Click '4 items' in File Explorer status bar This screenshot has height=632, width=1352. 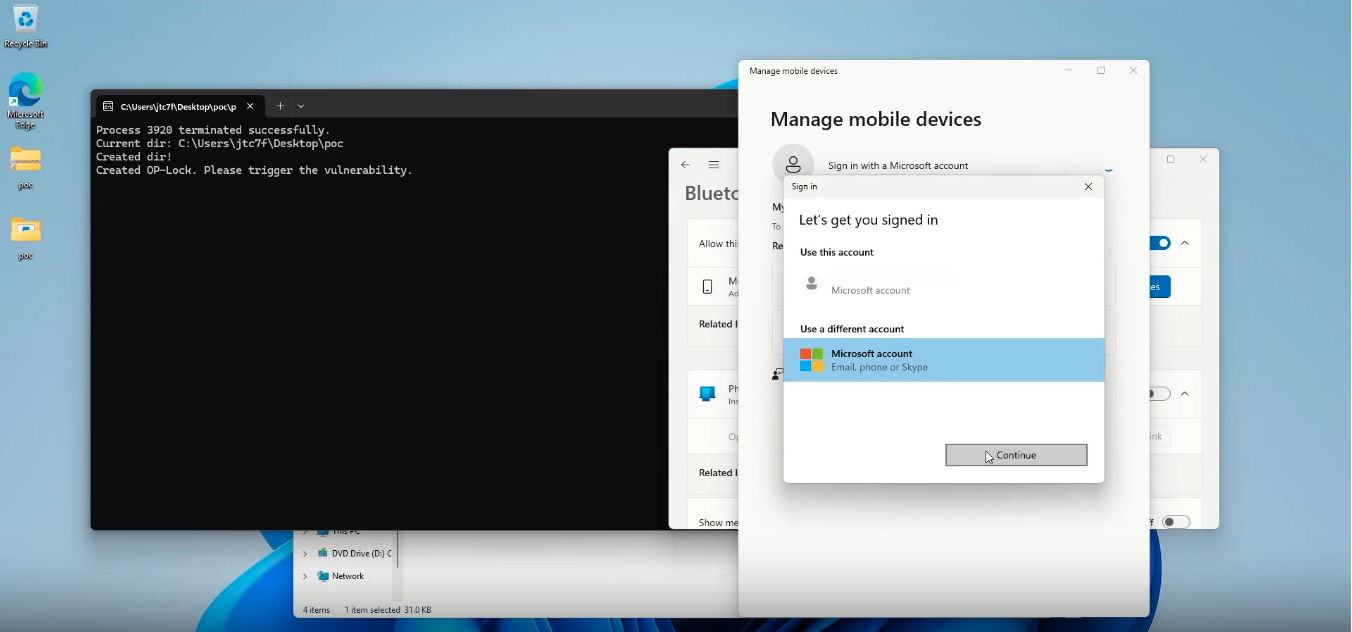point(316,610)
